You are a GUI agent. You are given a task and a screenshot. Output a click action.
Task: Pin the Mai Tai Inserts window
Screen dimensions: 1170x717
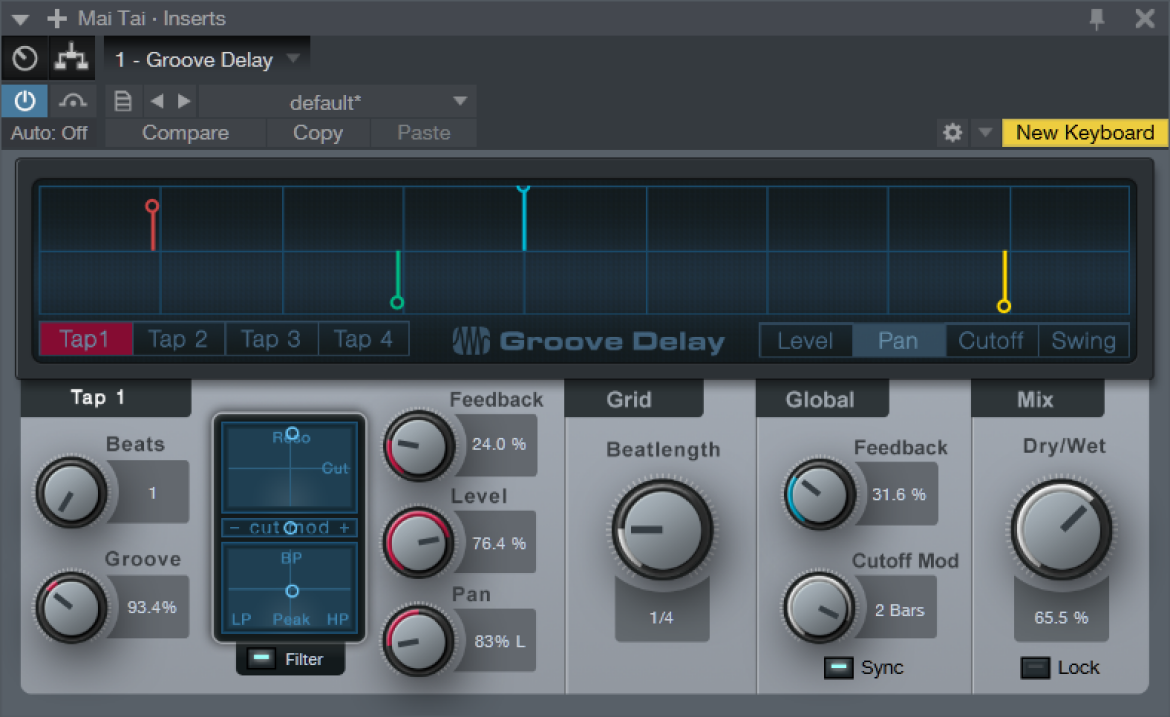tap(1097, 19)
